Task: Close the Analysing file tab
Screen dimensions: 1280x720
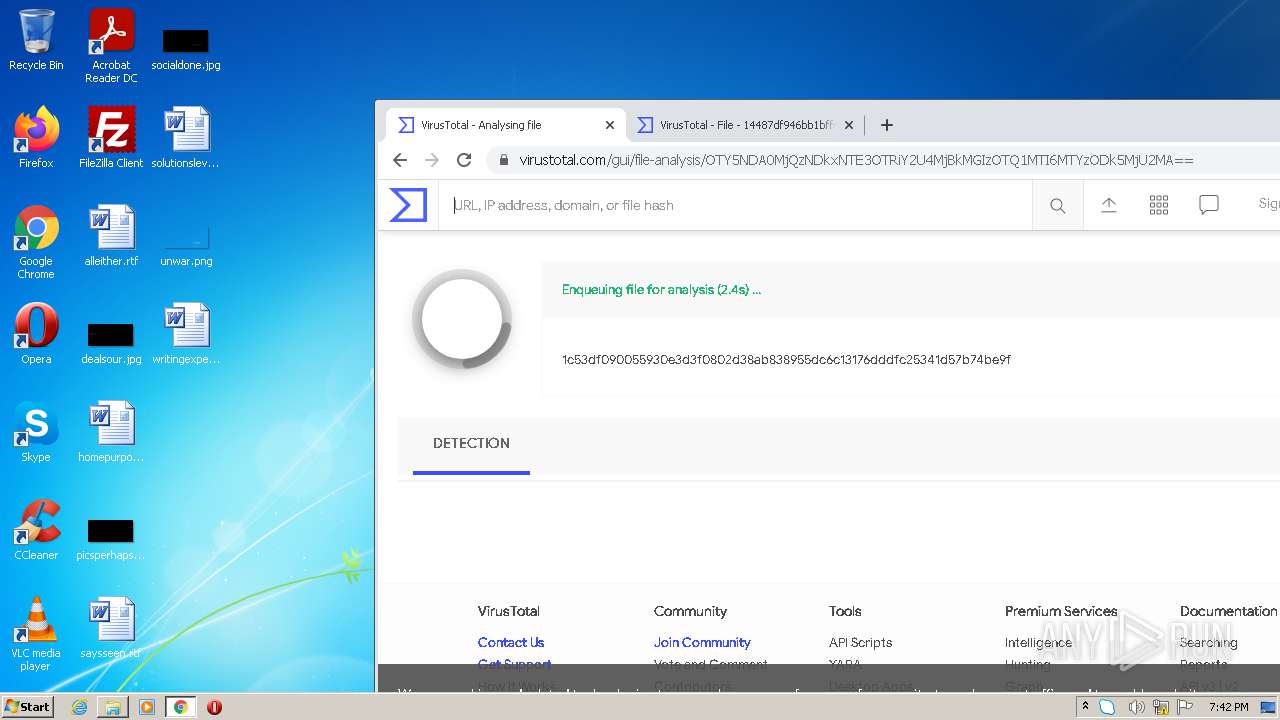Action: point(610,125)
